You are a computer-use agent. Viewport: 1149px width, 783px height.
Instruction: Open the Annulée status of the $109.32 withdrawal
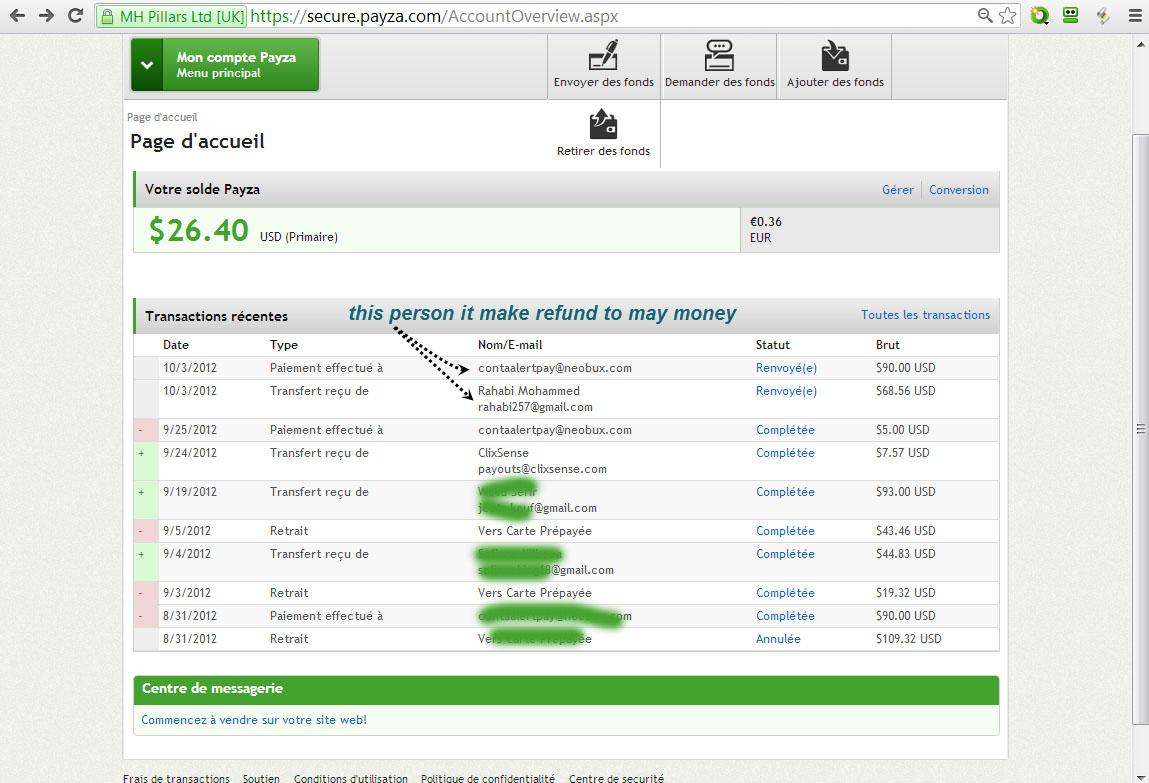tap(778, 639)
